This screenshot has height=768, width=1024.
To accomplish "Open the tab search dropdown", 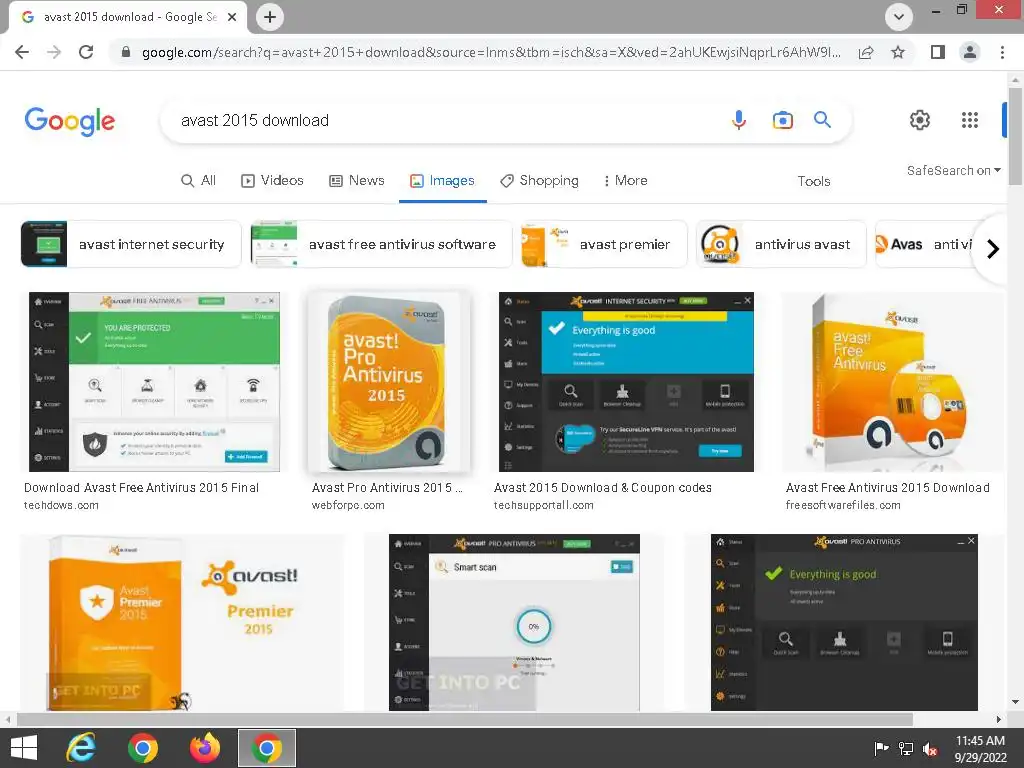I will pos(899,17).
